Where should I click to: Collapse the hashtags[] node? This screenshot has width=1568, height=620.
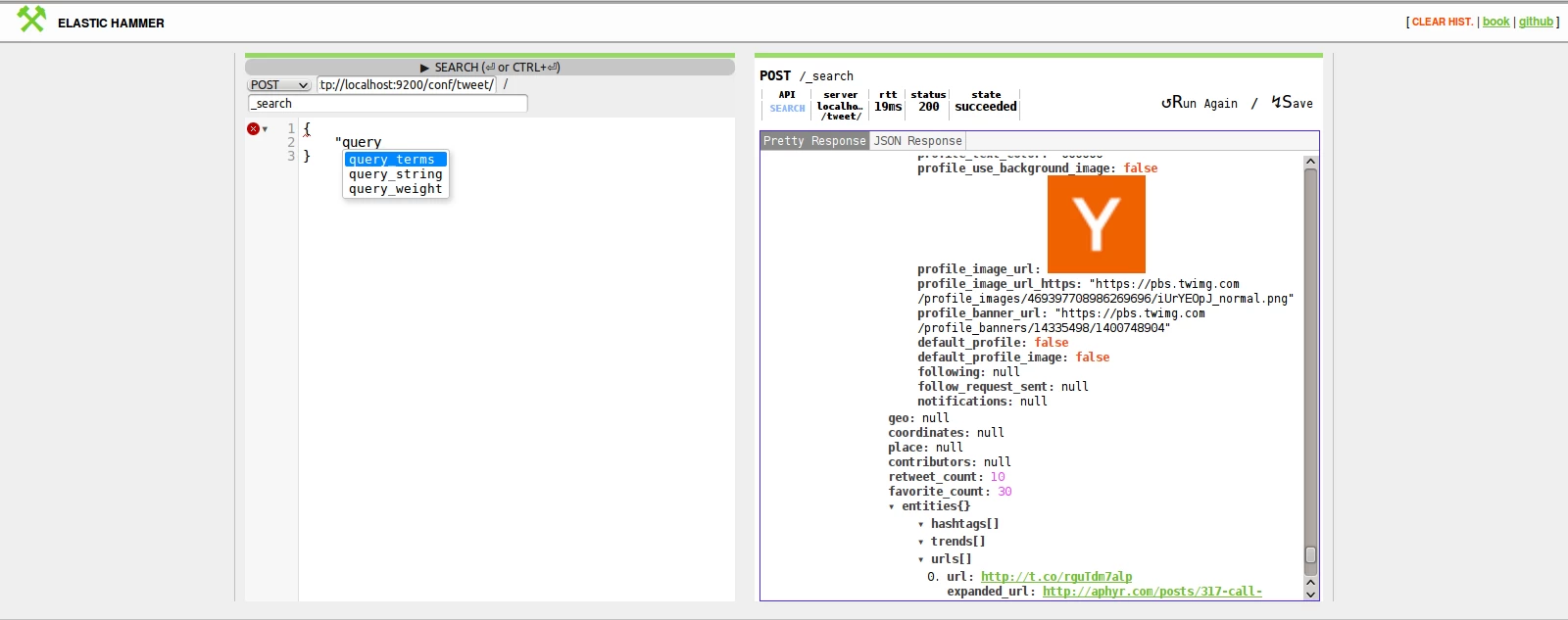[x=921, y=525]
